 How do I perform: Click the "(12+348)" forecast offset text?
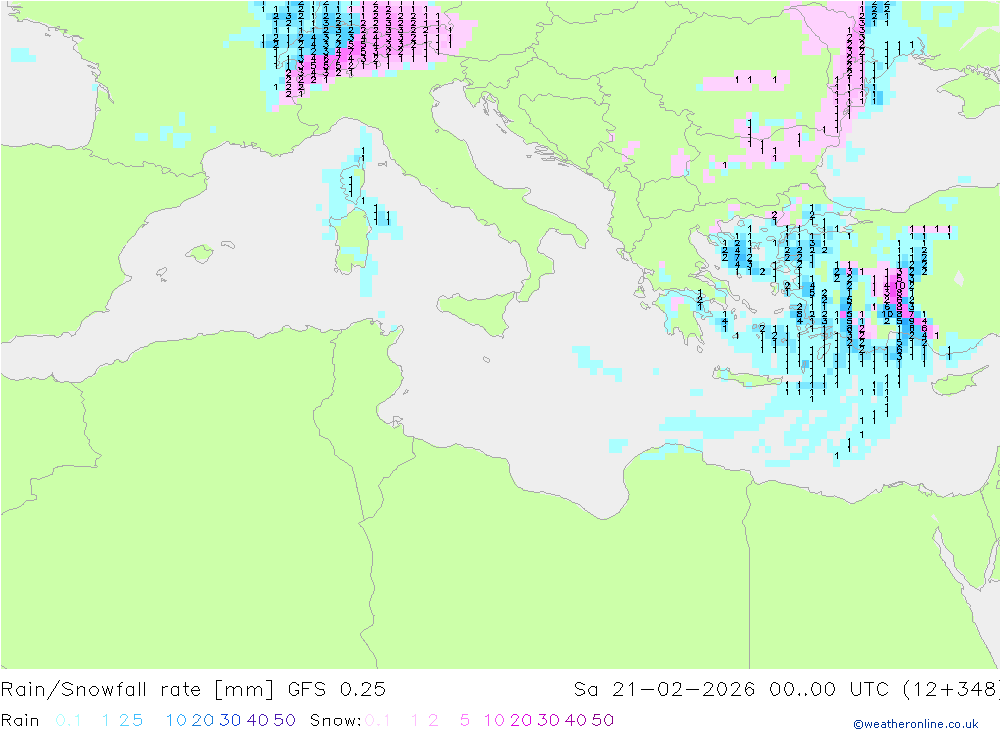(951, 690)
